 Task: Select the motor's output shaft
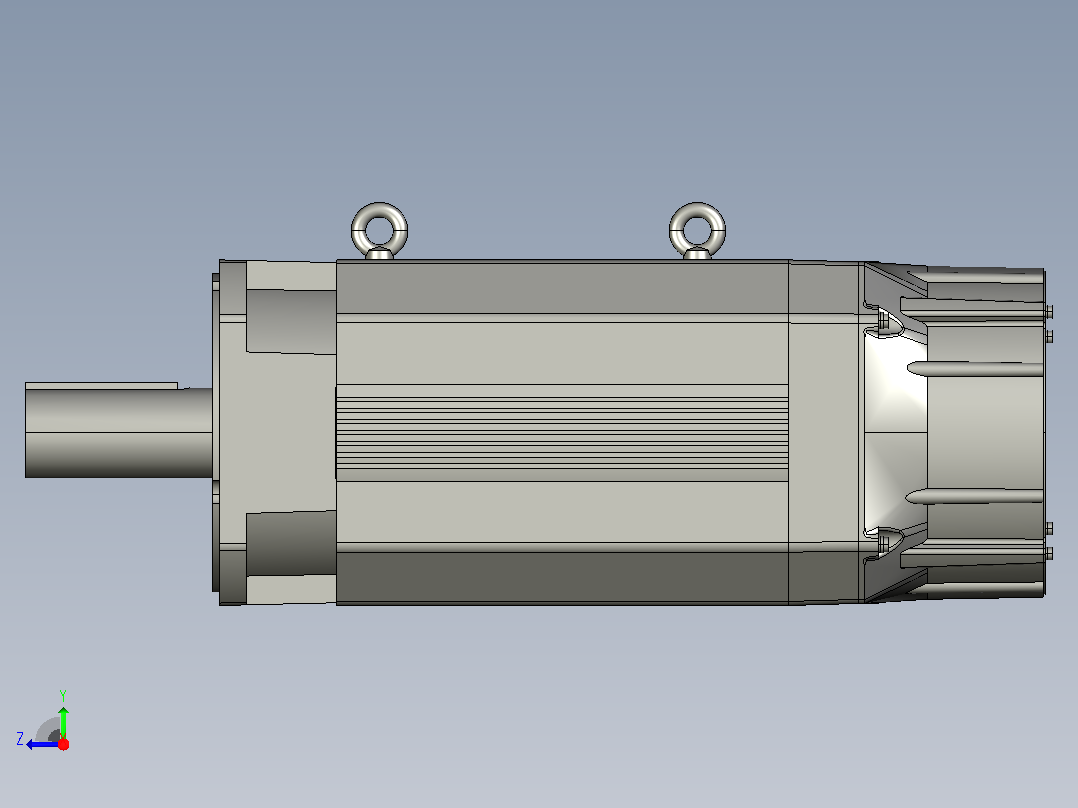click(119, 430)
